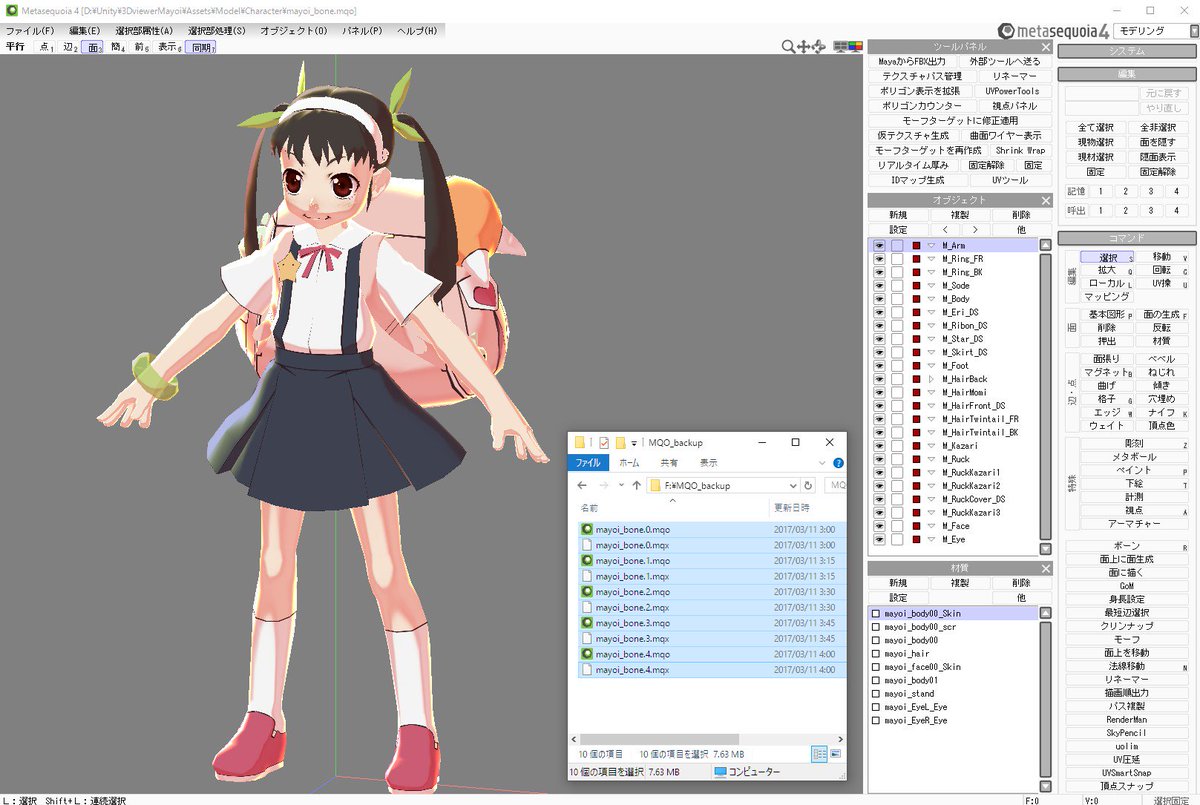This screenshot has width=1200, height=805.
Task: Close the オブジェクト panel with its X
Action: pyautogui.click(x=1045, y=200)
